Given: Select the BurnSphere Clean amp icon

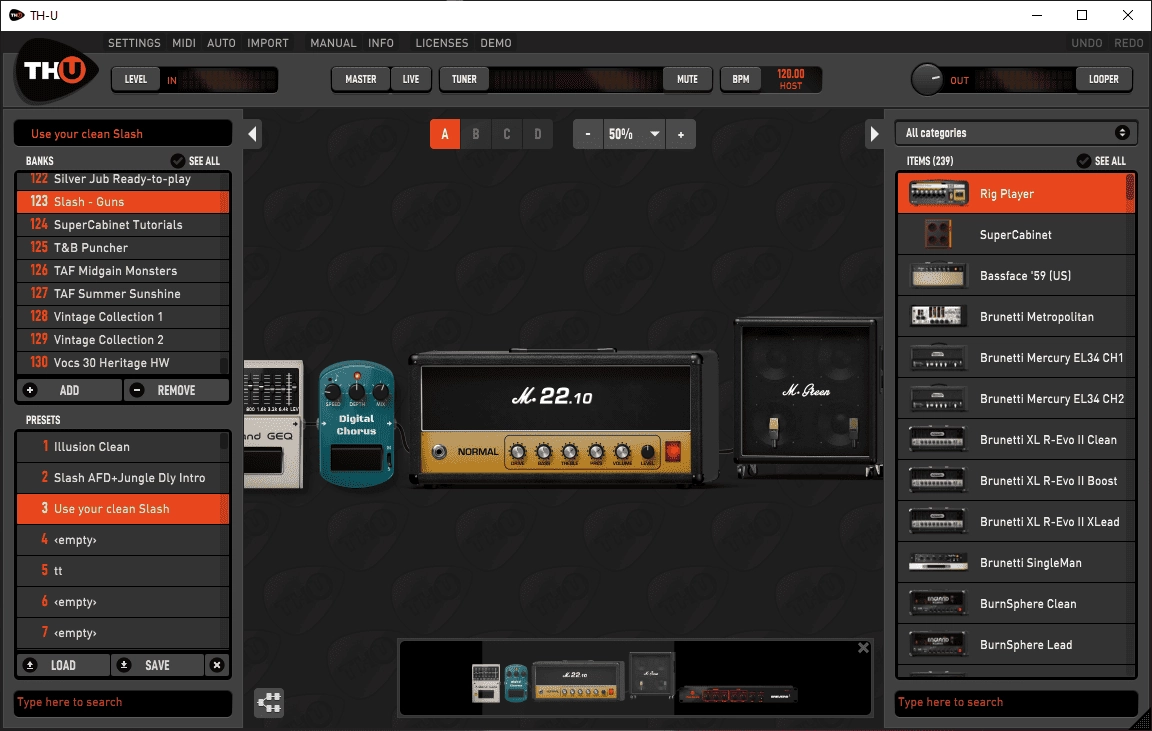Looking at the screenshot, I should tap(937, 604).
